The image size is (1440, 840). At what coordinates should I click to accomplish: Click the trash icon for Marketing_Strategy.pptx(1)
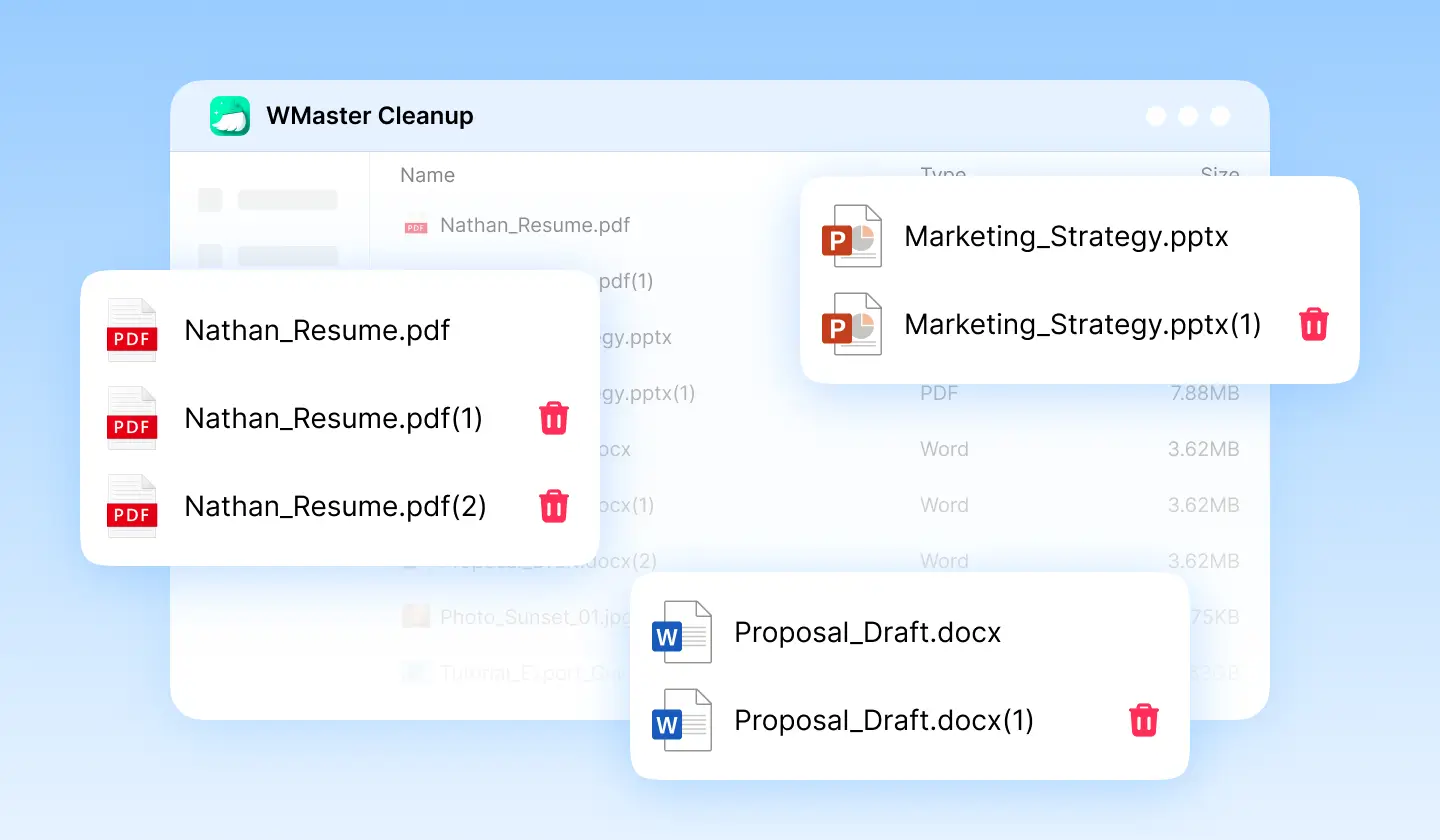(1314, 324)
